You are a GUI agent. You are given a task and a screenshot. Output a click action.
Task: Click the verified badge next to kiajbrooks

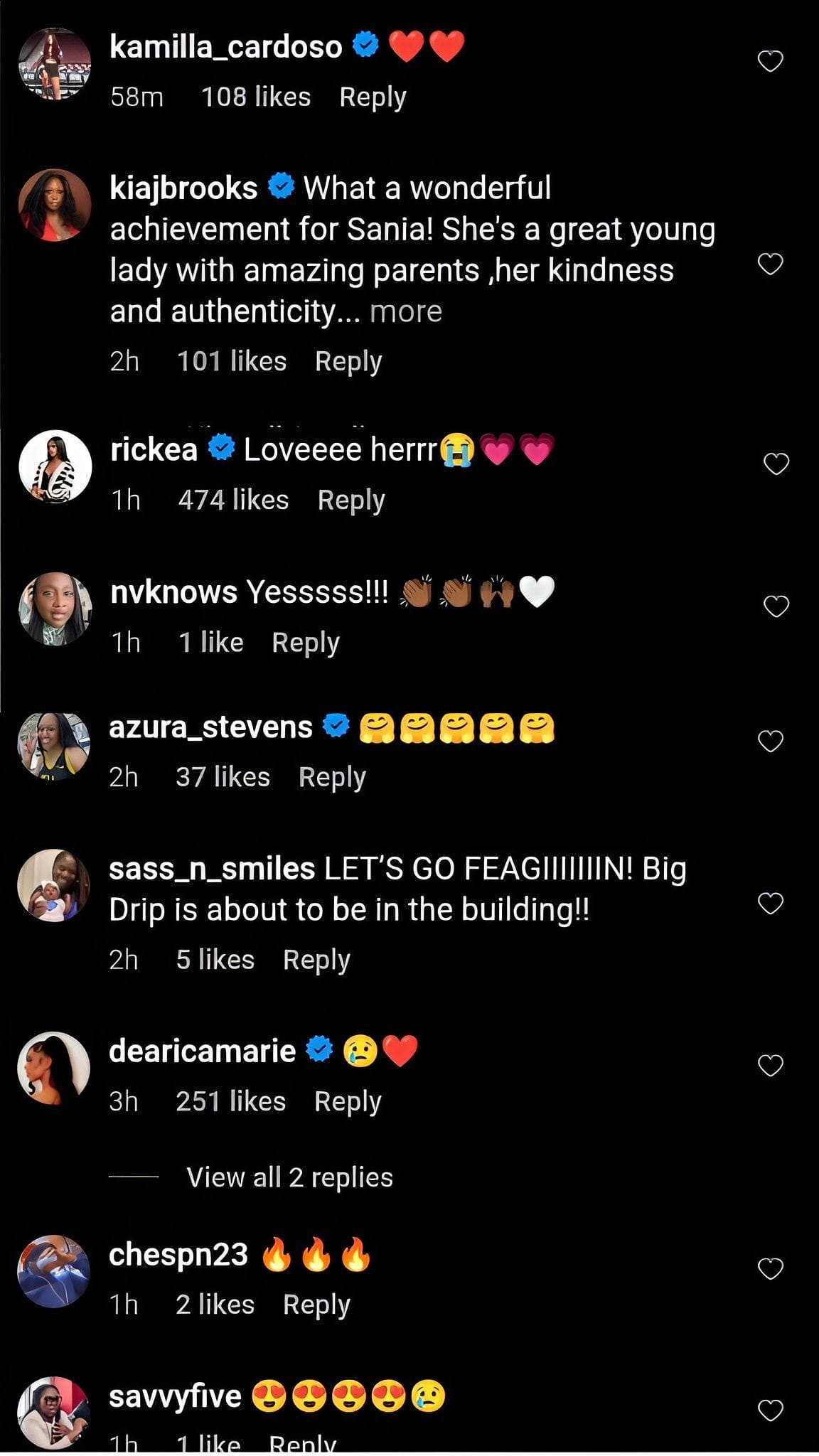tap(280, 188)
